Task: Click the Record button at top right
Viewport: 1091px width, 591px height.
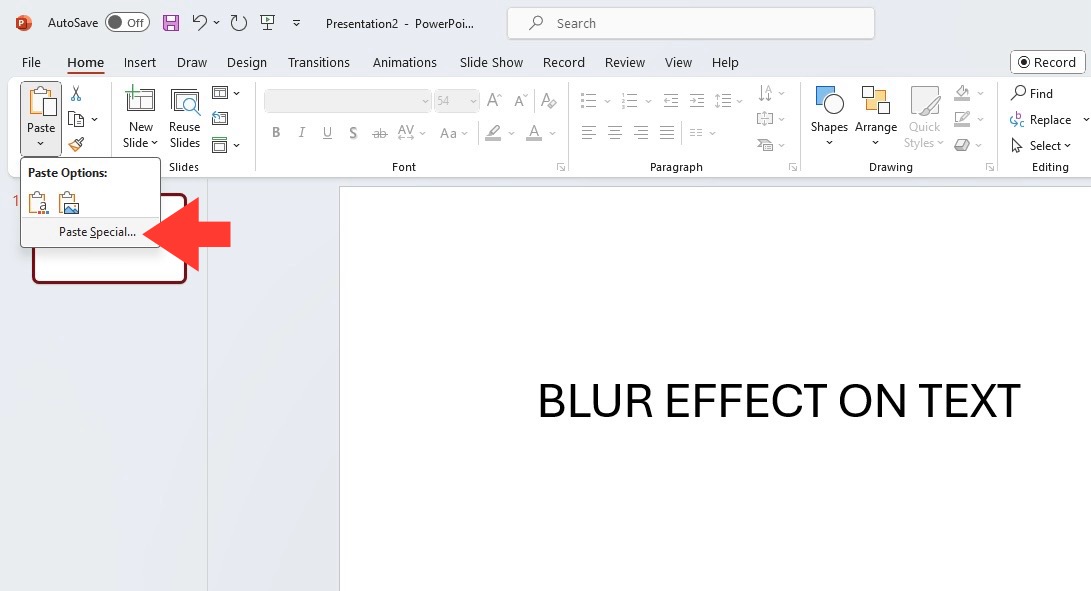Action: pyautogui.click(x=1047, y=62)
